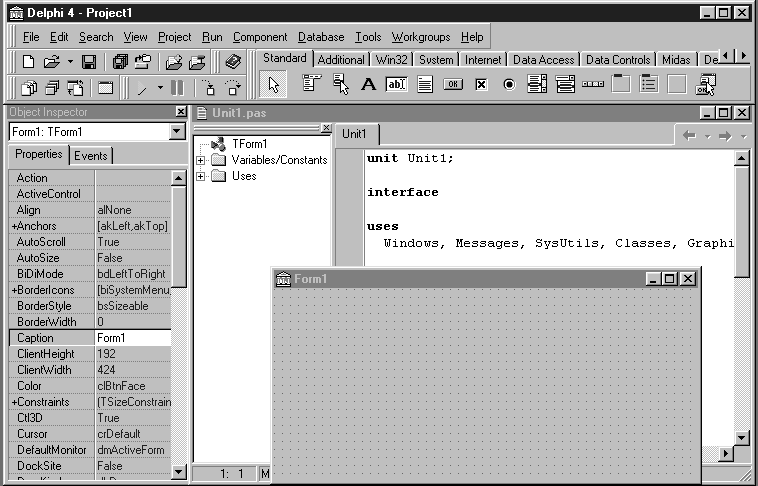This screenshot has height=486, width=758.
Task: Expand the Variables/Constants tree node
Action: pos(200,160)
